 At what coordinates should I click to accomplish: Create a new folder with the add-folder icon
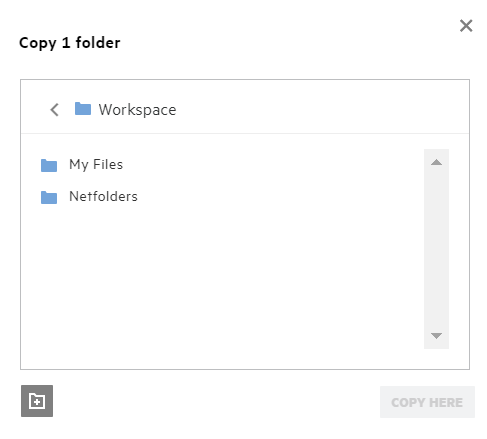point(37,401)
